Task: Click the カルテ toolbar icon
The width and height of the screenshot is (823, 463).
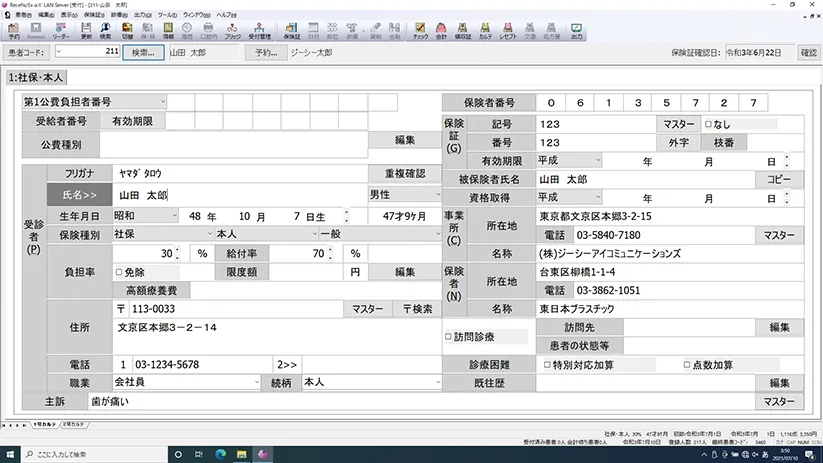Action: coord(486,30)
